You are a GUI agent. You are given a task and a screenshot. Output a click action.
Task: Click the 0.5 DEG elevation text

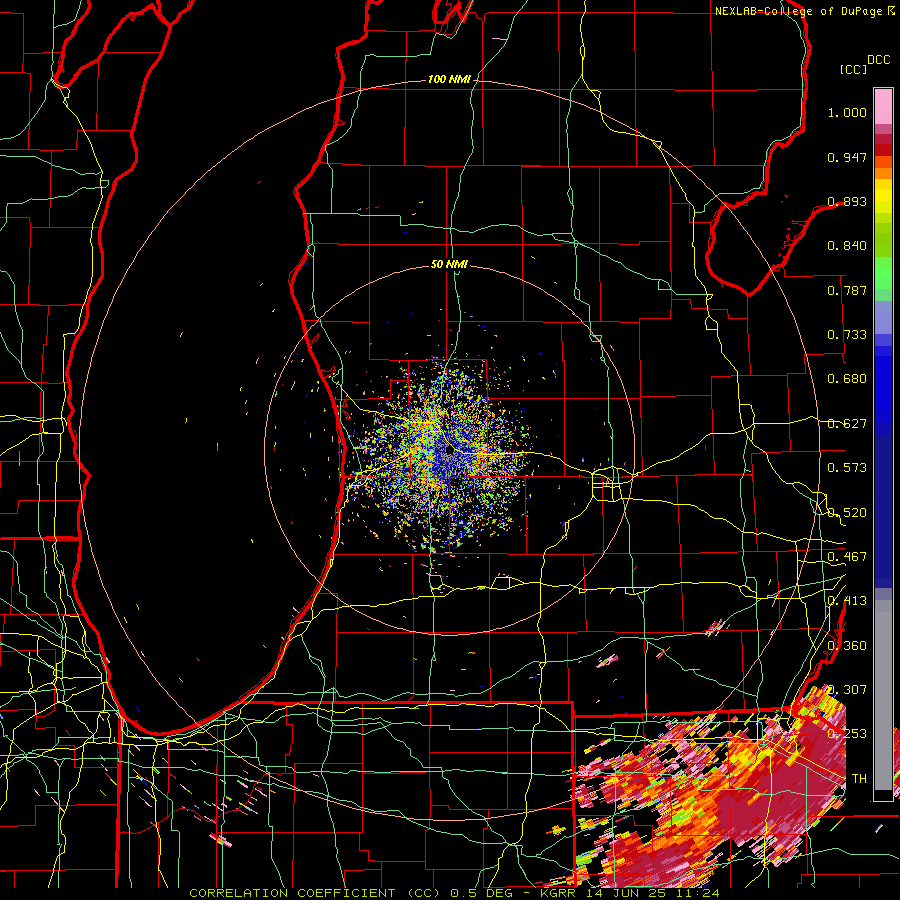tap(480, 893)
